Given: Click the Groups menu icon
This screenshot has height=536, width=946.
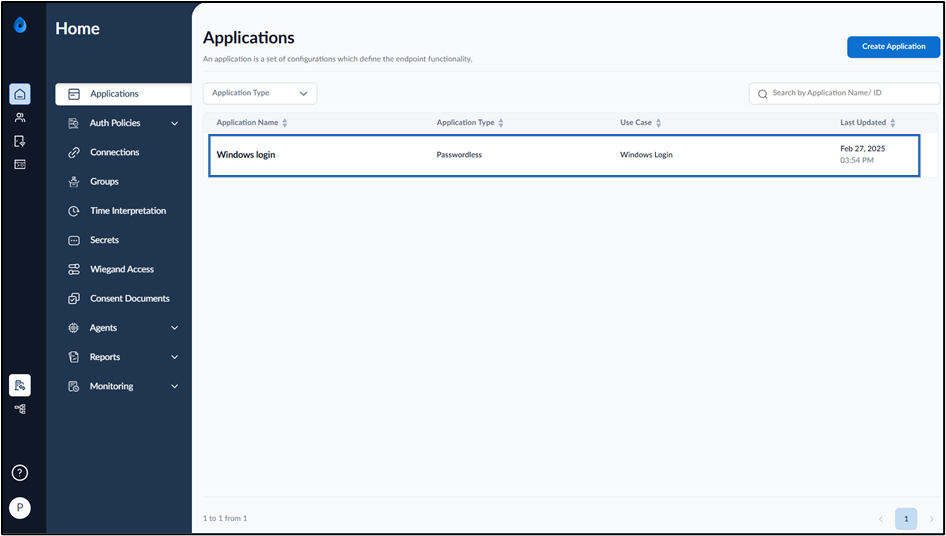Looking at the screenshot, I should [x=74, y=182].
